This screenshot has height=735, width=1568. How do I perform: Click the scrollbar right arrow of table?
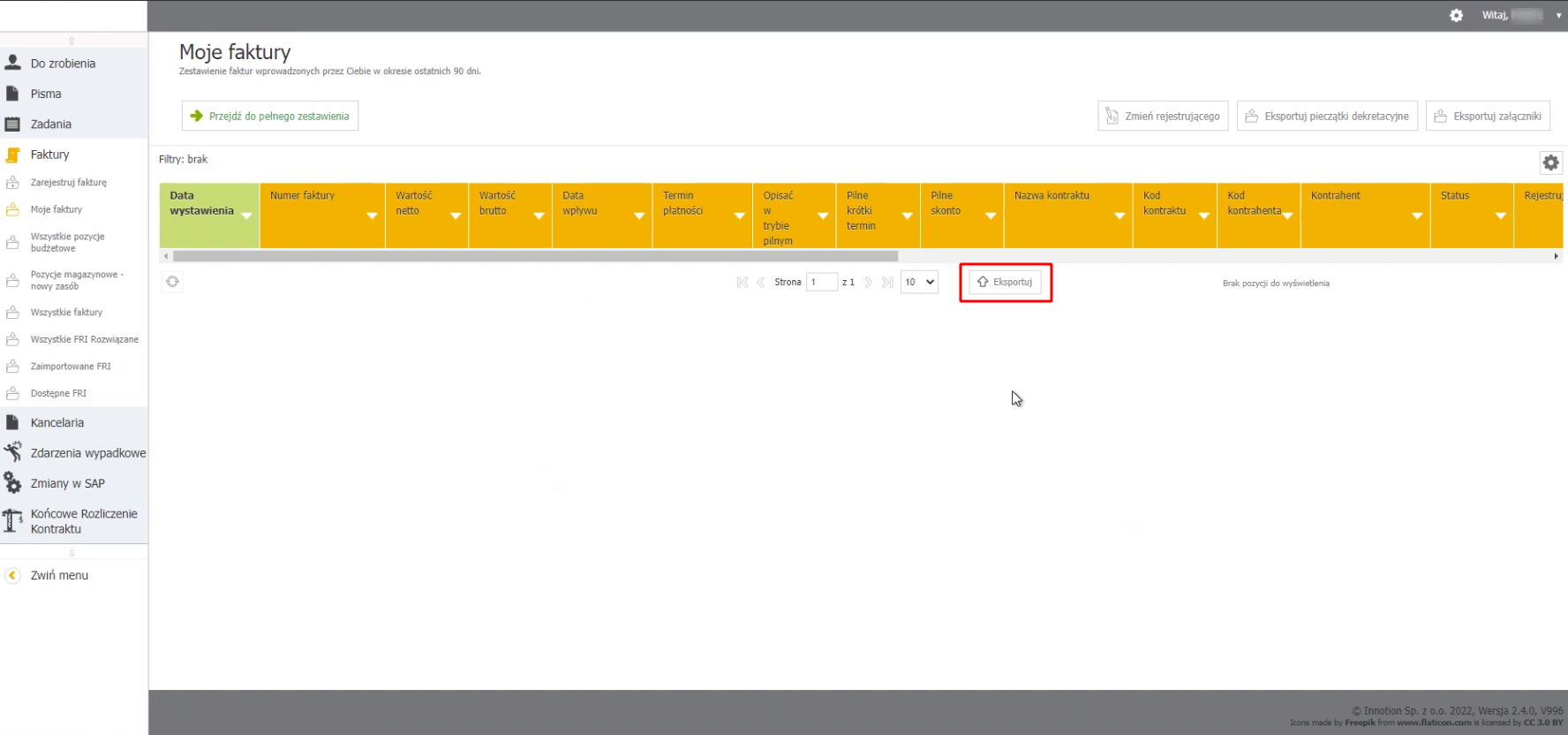(x=1556, y=256)
